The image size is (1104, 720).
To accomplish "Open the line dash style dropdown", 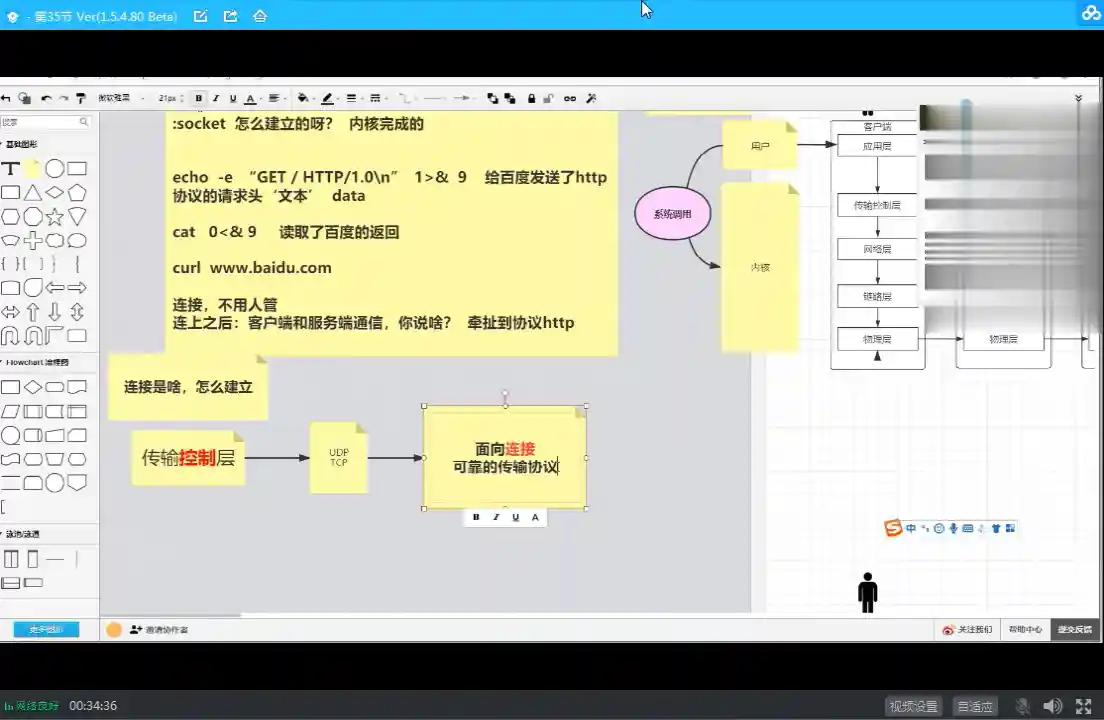I will coord(377,99).
